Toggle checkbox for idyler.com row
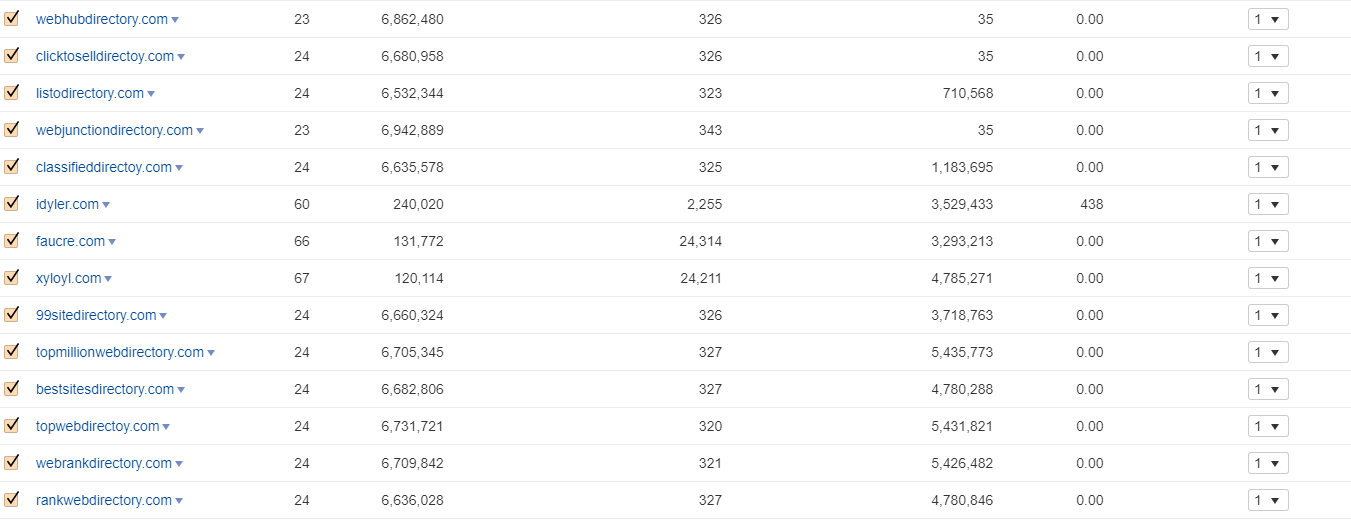This screenshot has height=525, width=1351. pyautogui.click(x=12, y=203)
